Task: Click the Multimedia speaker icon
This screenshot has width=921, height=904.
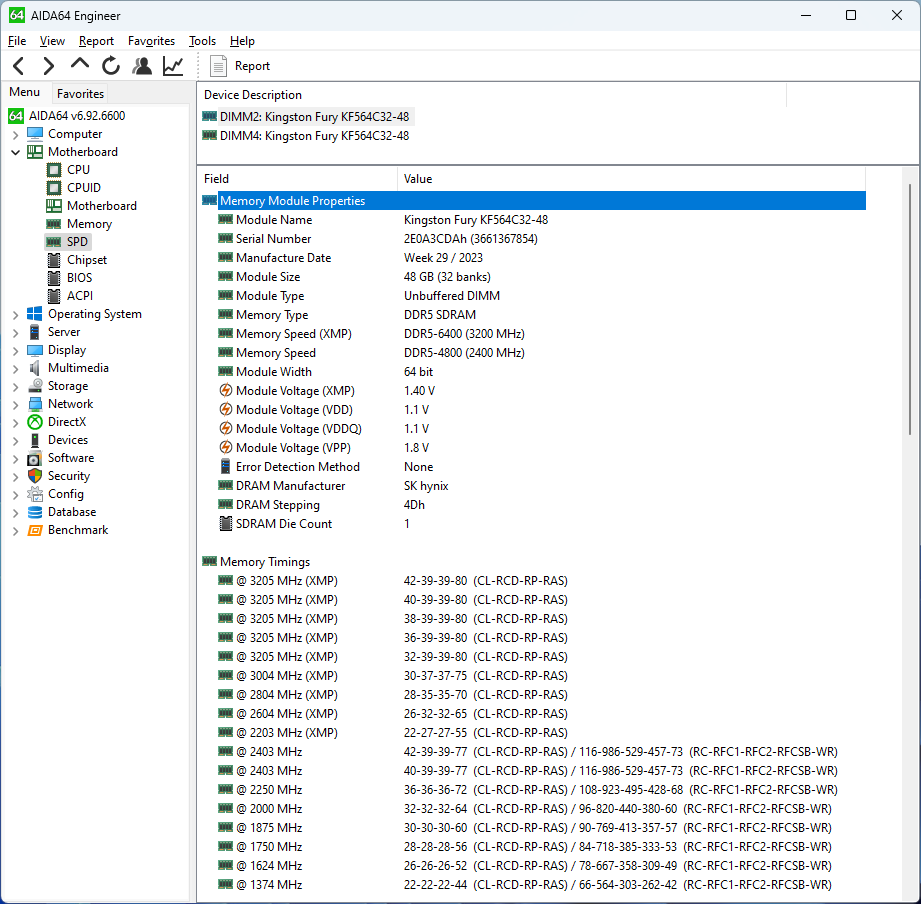Action: click(35, 368)
